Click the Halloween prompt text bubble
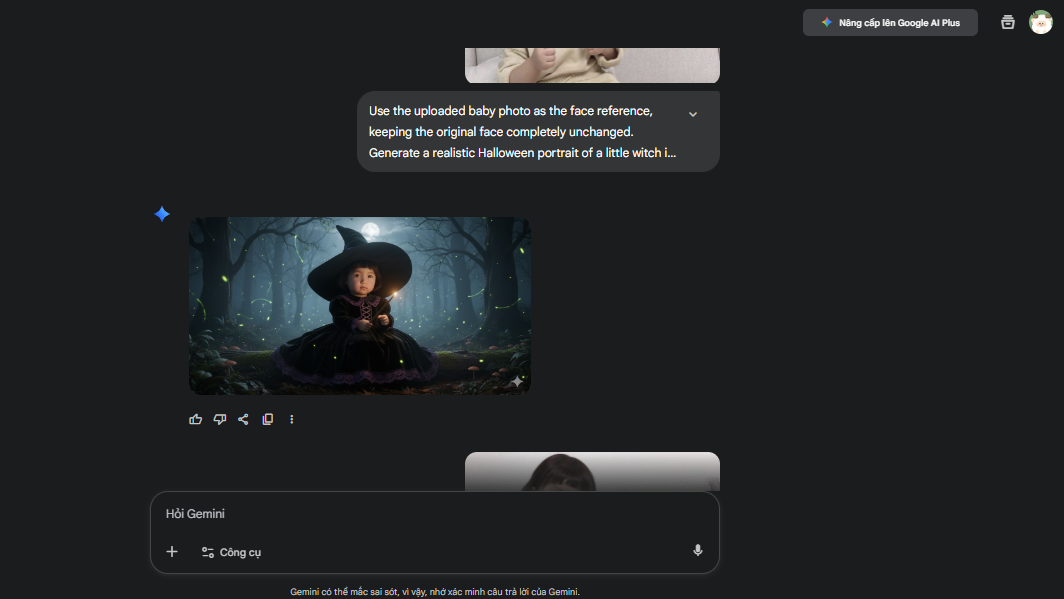This screenshot has width=1064, height=599. [520, 132]
